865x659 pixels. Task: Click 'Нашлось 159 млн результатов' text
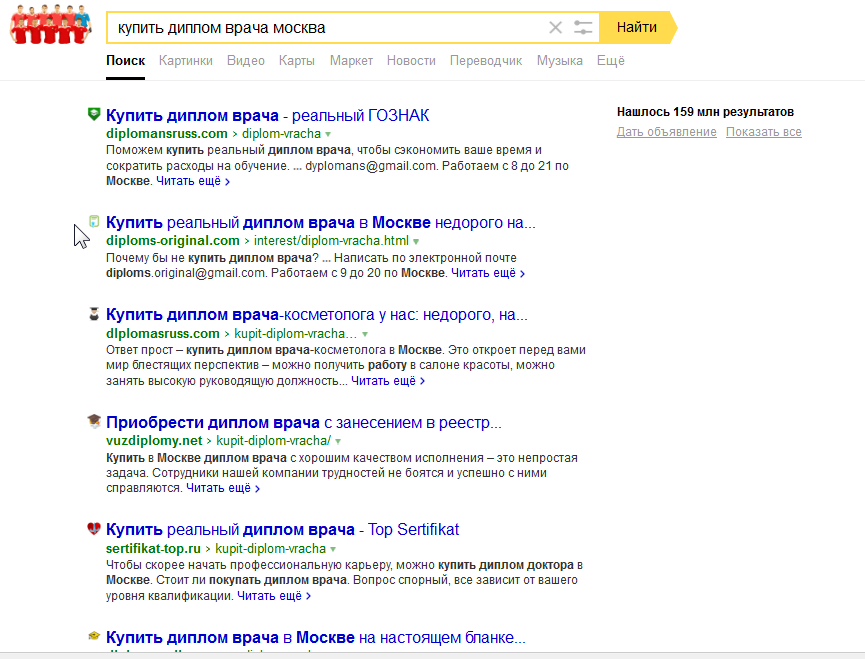[x=705, y=112]
